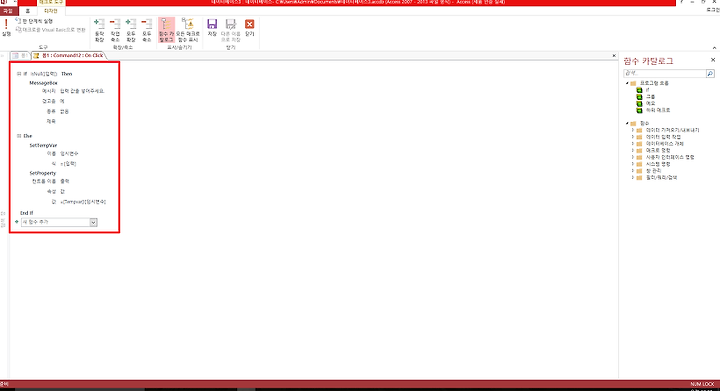Click the Access application icon in title bar

pos(3,2)
